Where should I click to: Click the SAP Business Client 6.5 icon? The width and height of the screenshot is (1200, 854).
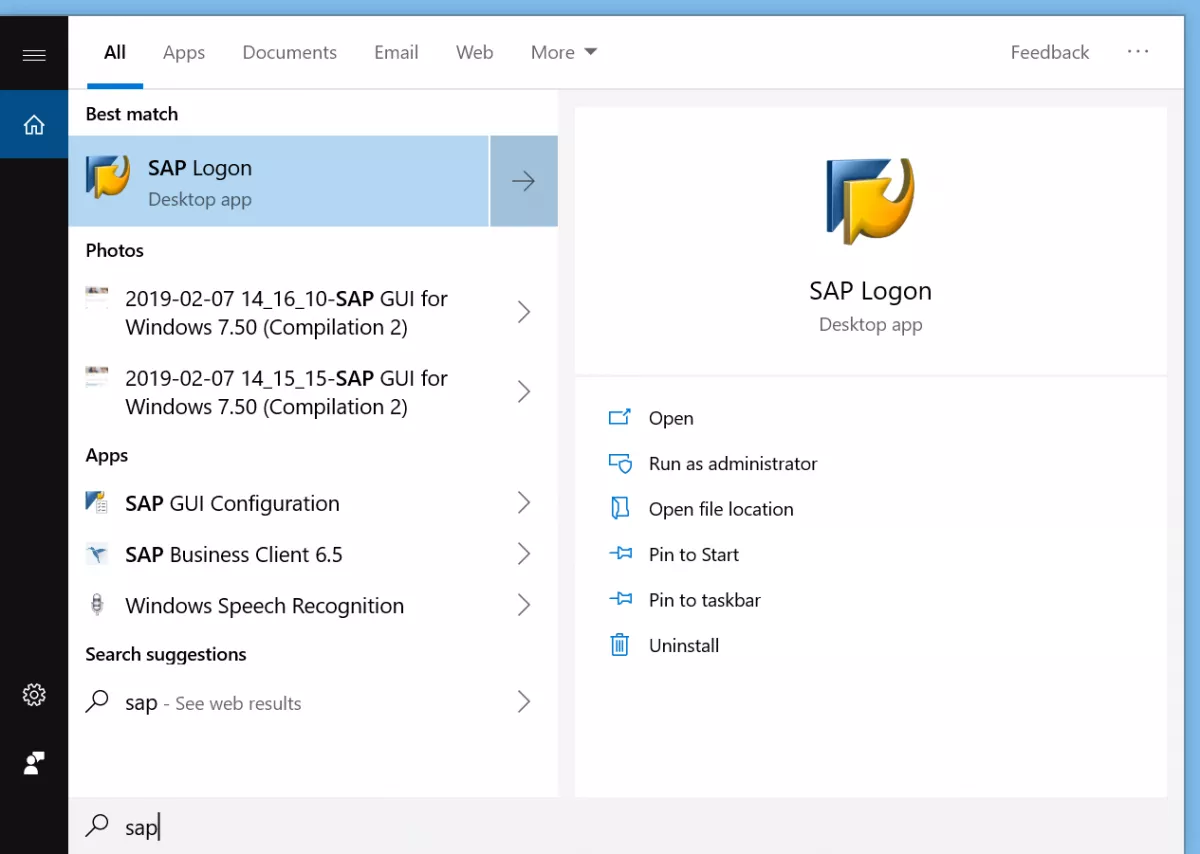click(97, 554)
